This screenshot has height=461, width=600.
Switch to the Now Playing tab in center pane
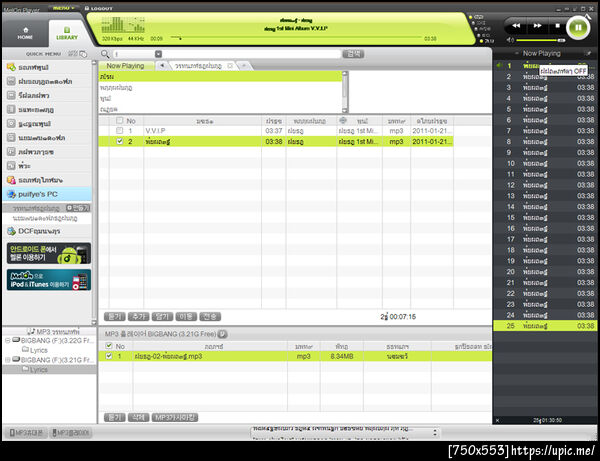click(x=126, y=66)
